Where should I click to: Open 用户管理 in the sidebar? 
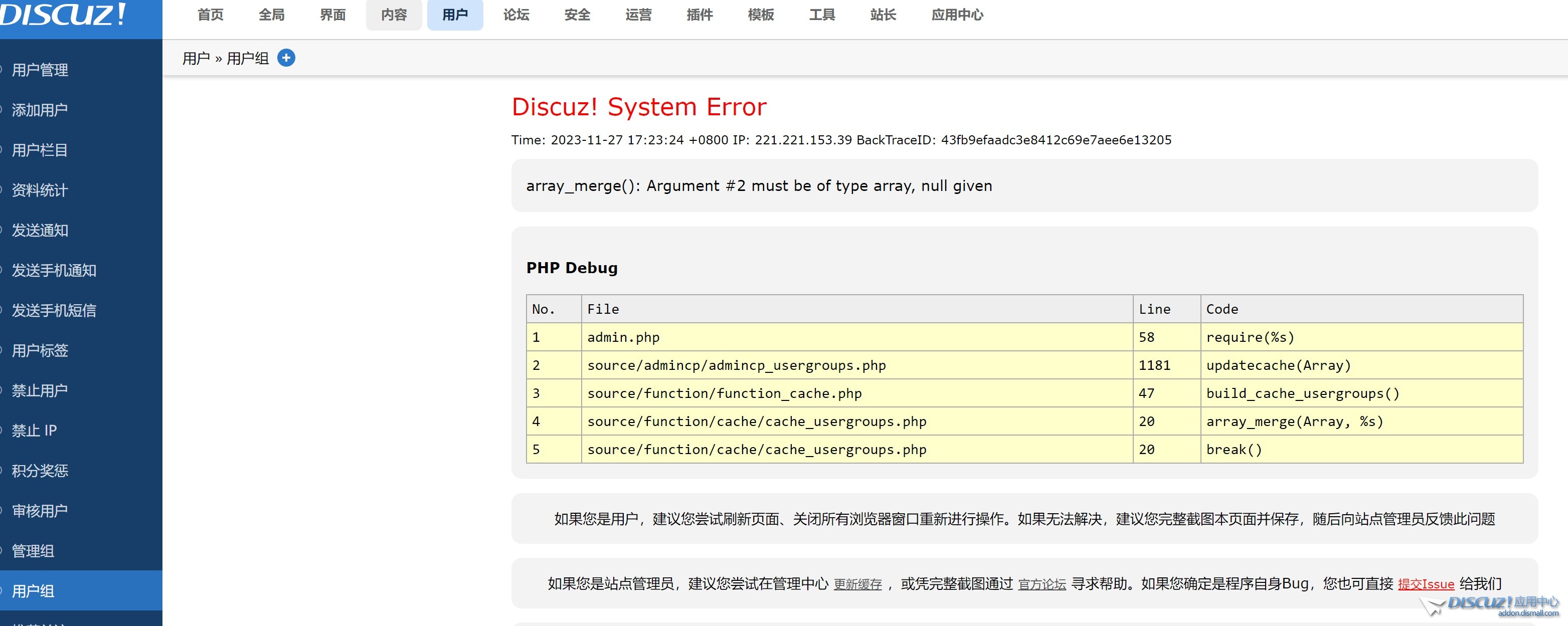tap(40, 69)
